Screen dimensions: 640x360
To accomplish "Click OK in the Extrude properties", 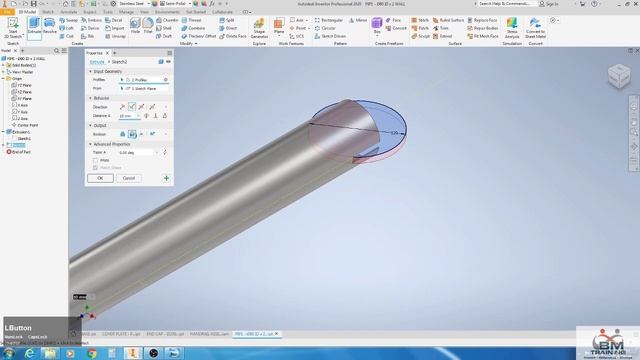I will (x=100, y=178).
